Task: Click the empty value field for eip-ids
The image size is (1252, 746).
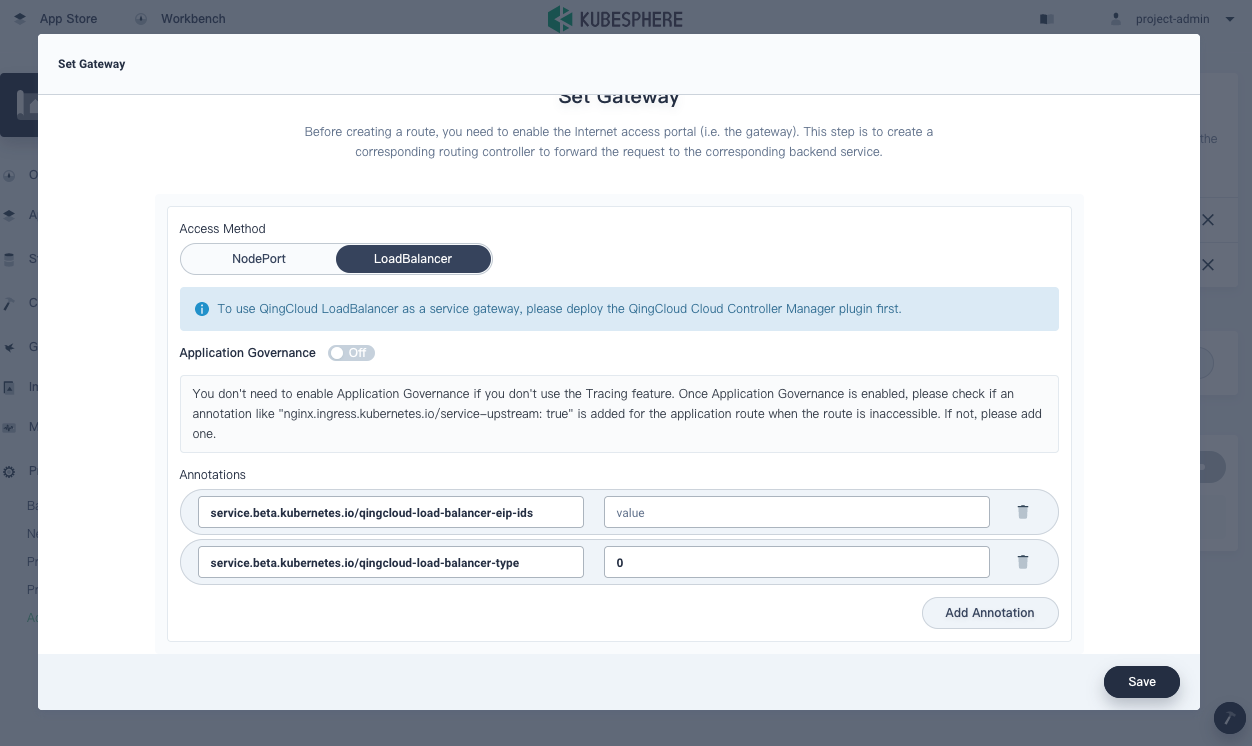Action: (797, 512)
